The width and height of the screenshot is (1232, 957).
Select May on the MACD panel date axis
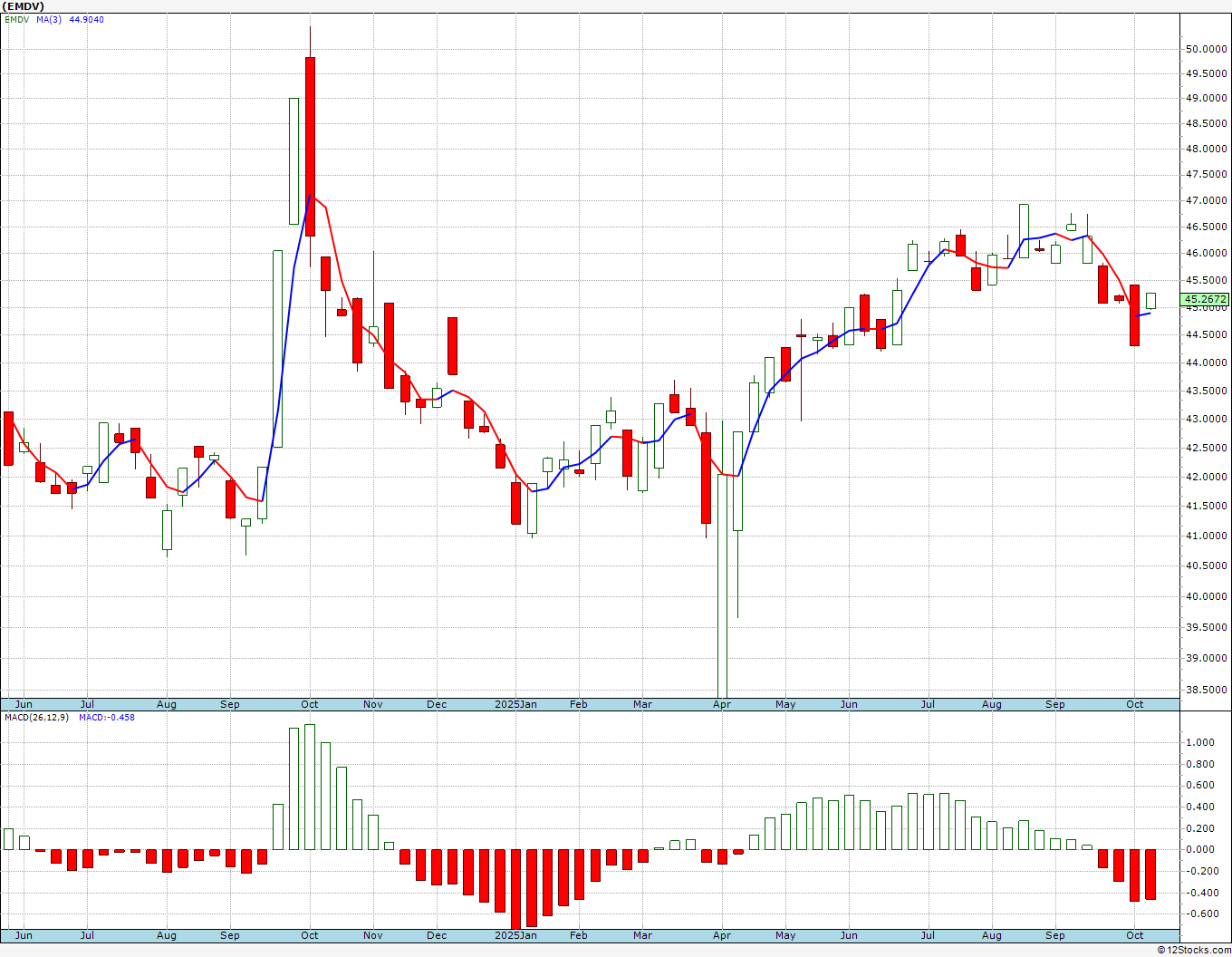coord(785,935)
